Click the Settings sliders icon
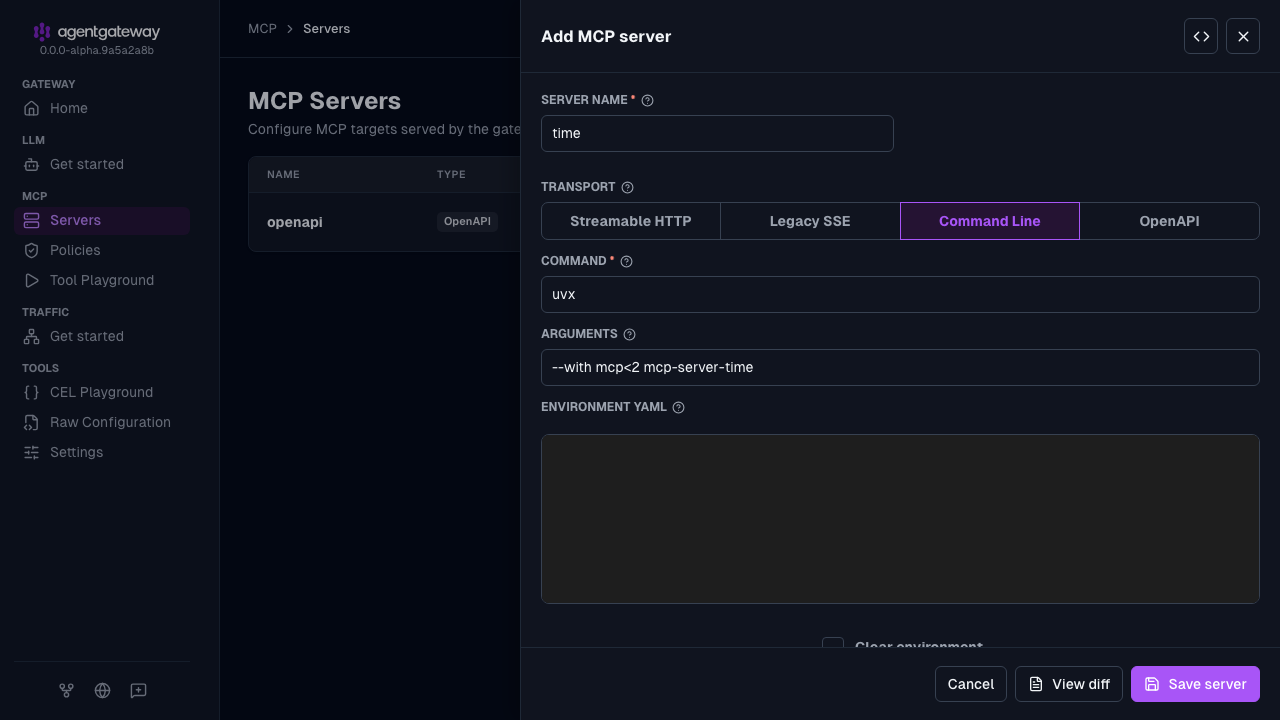 click(x=32, y=452)
